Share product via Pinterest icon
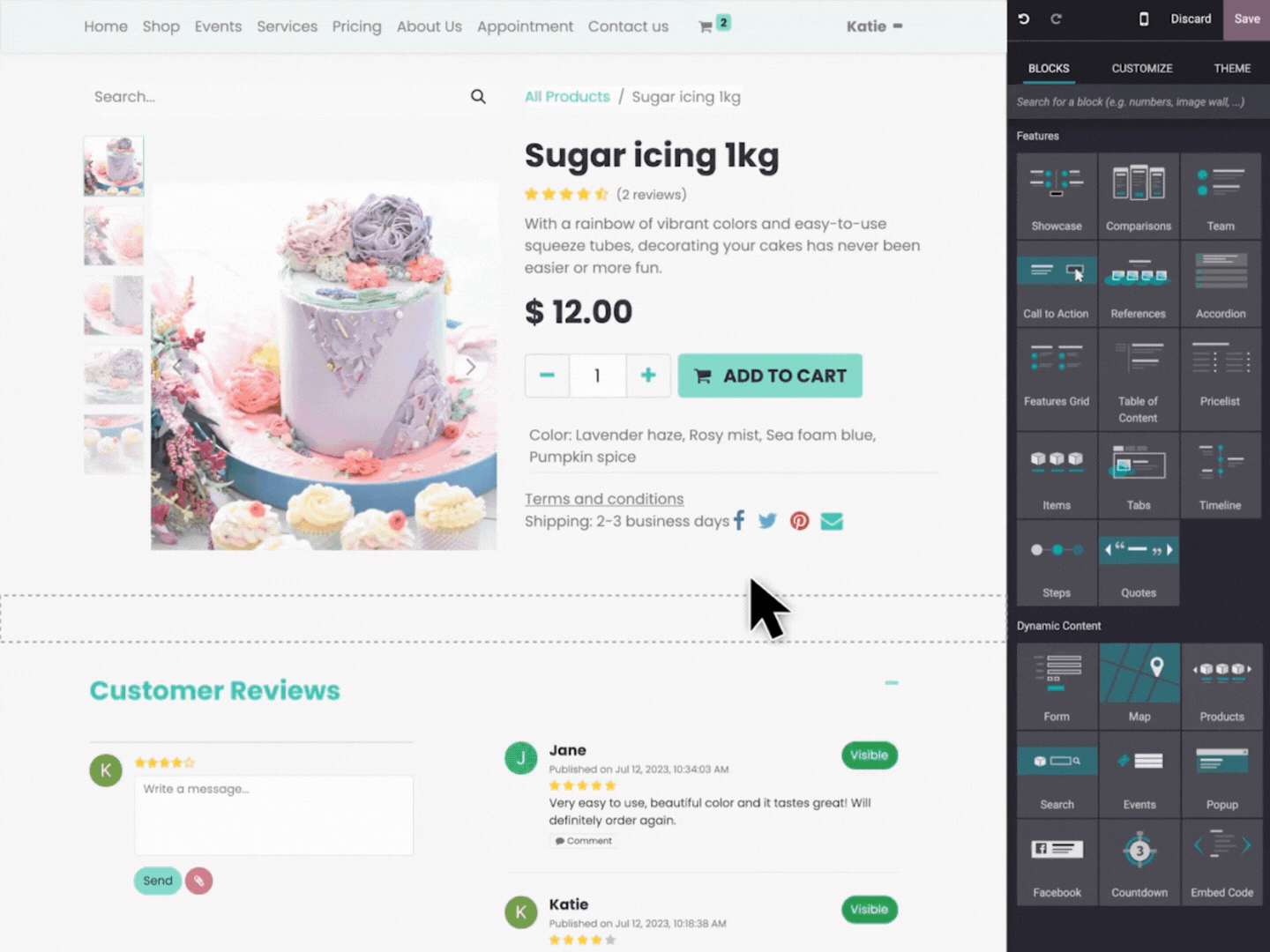 [x=799, y=521]
